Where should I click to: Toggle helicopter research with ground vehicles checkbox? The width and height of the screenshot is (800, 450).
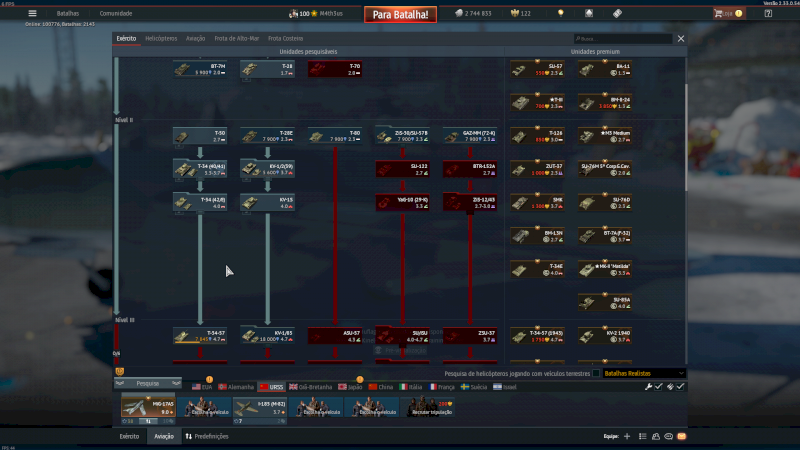[597, 373]
